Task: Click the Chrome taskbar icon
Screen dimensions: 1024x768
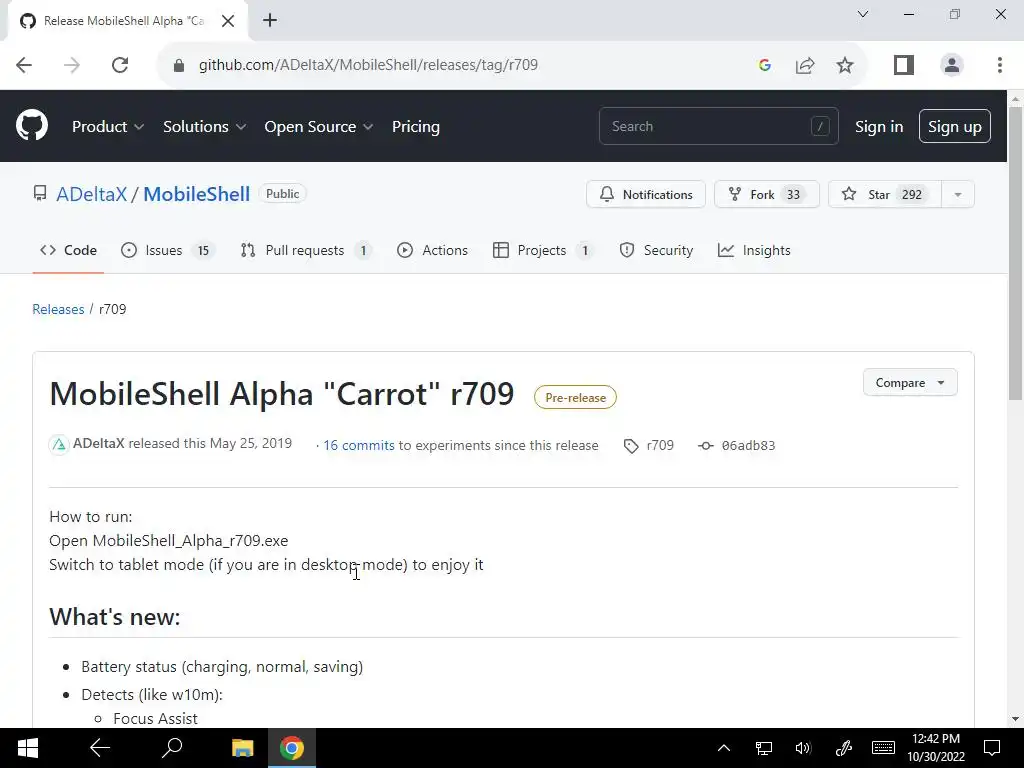Action: pos(292,748)
